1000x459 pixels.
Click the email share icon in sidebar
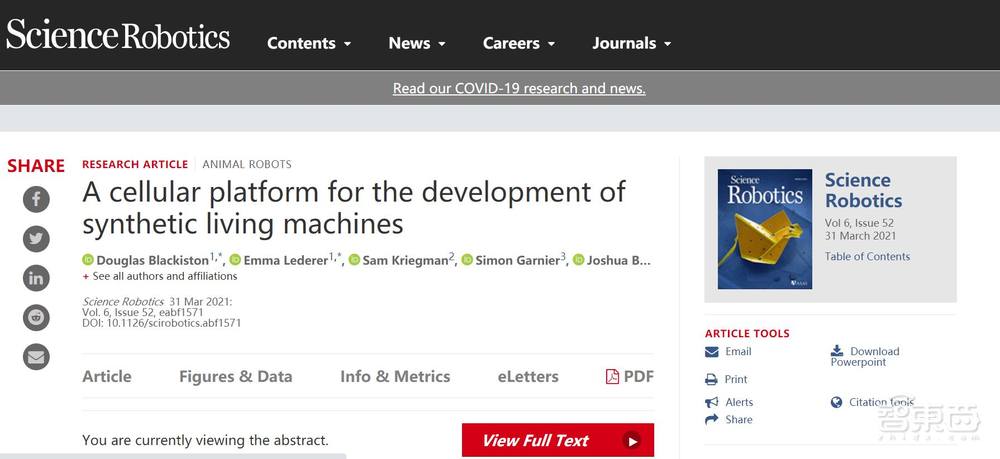[36, 356]
